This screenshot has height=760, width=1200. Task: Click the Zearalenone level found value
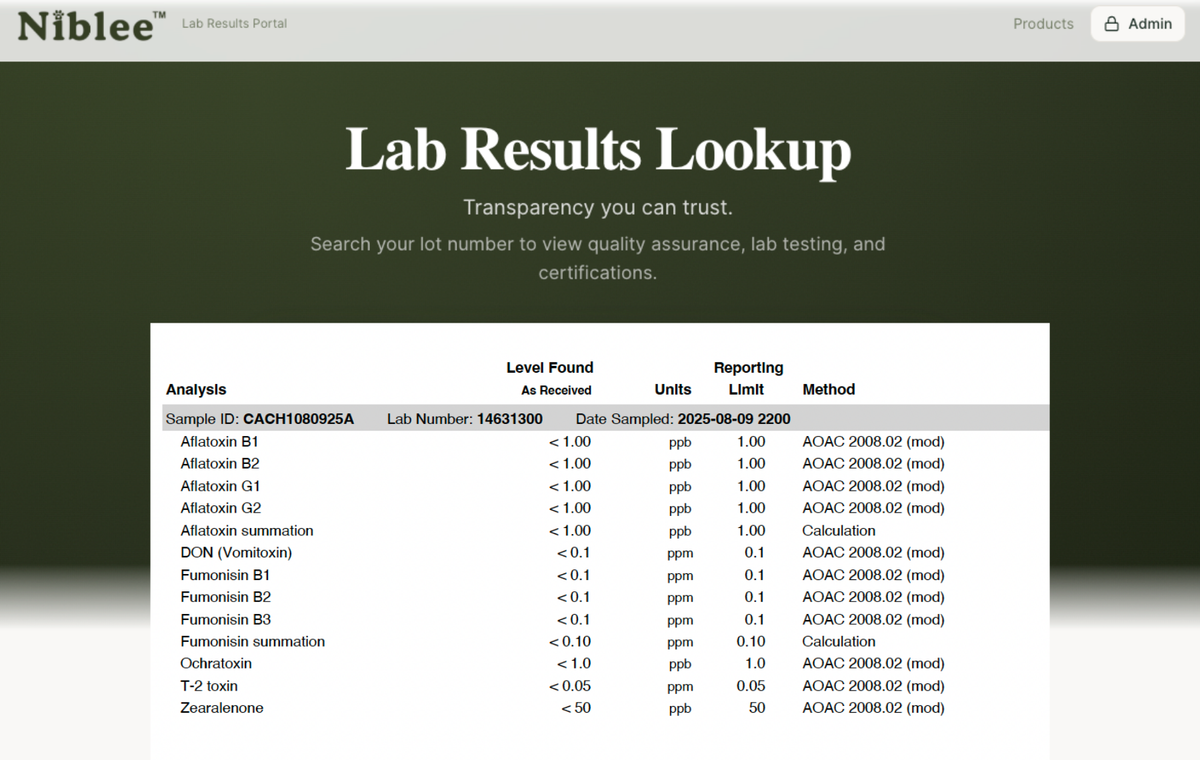[576, 708]
